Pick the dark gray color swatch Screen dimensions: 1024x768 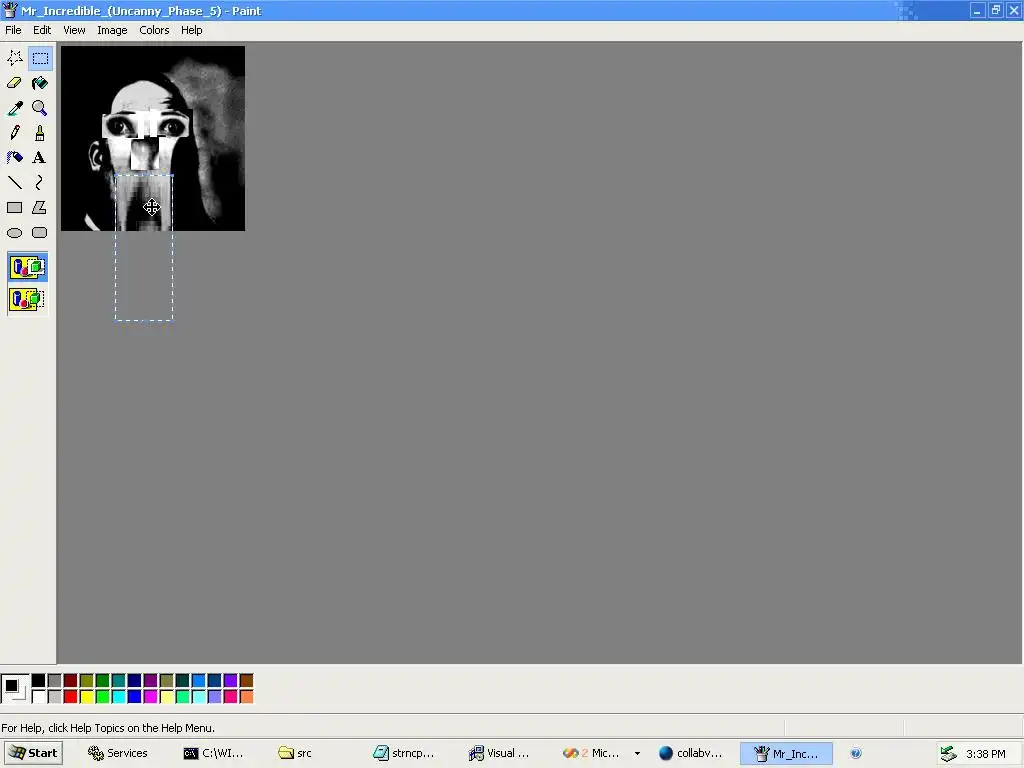pyautogui.click(x=54, y=681)
